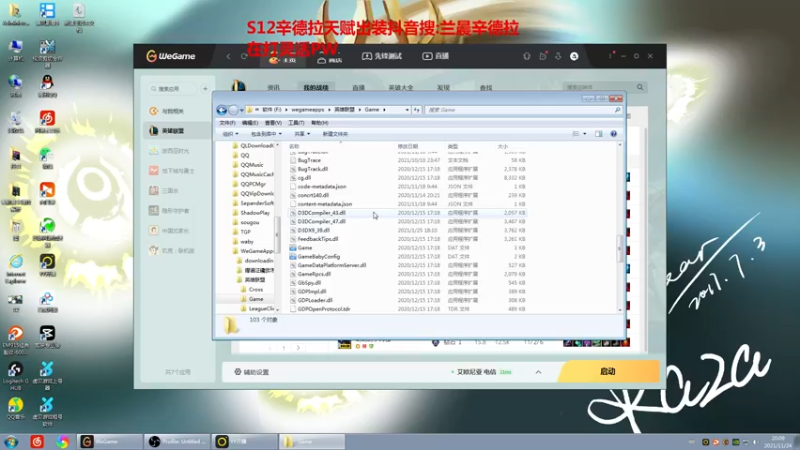Open the view options dropdown arrow

585,134
